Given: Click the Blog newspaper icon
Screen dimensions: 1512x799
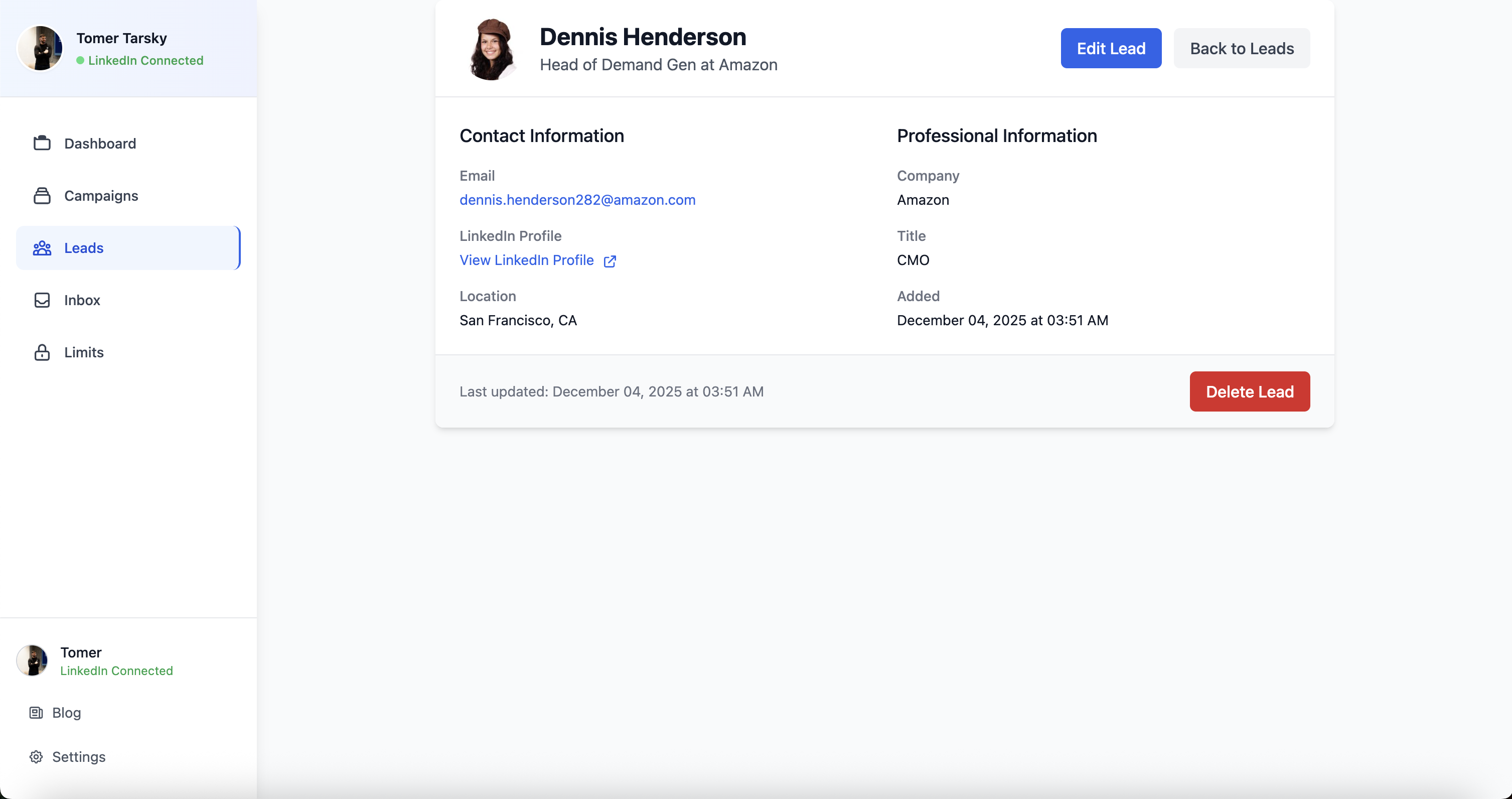Looking at the screenshot, I should point(36,713).
